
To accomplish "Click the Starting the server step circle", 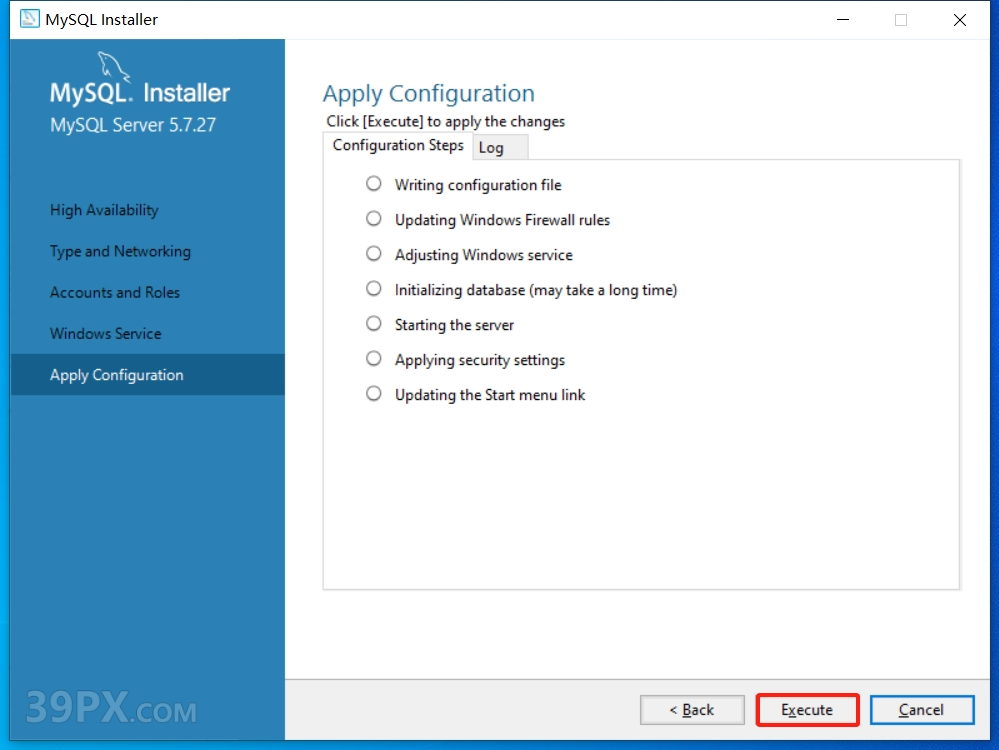I will coord(374,324).
